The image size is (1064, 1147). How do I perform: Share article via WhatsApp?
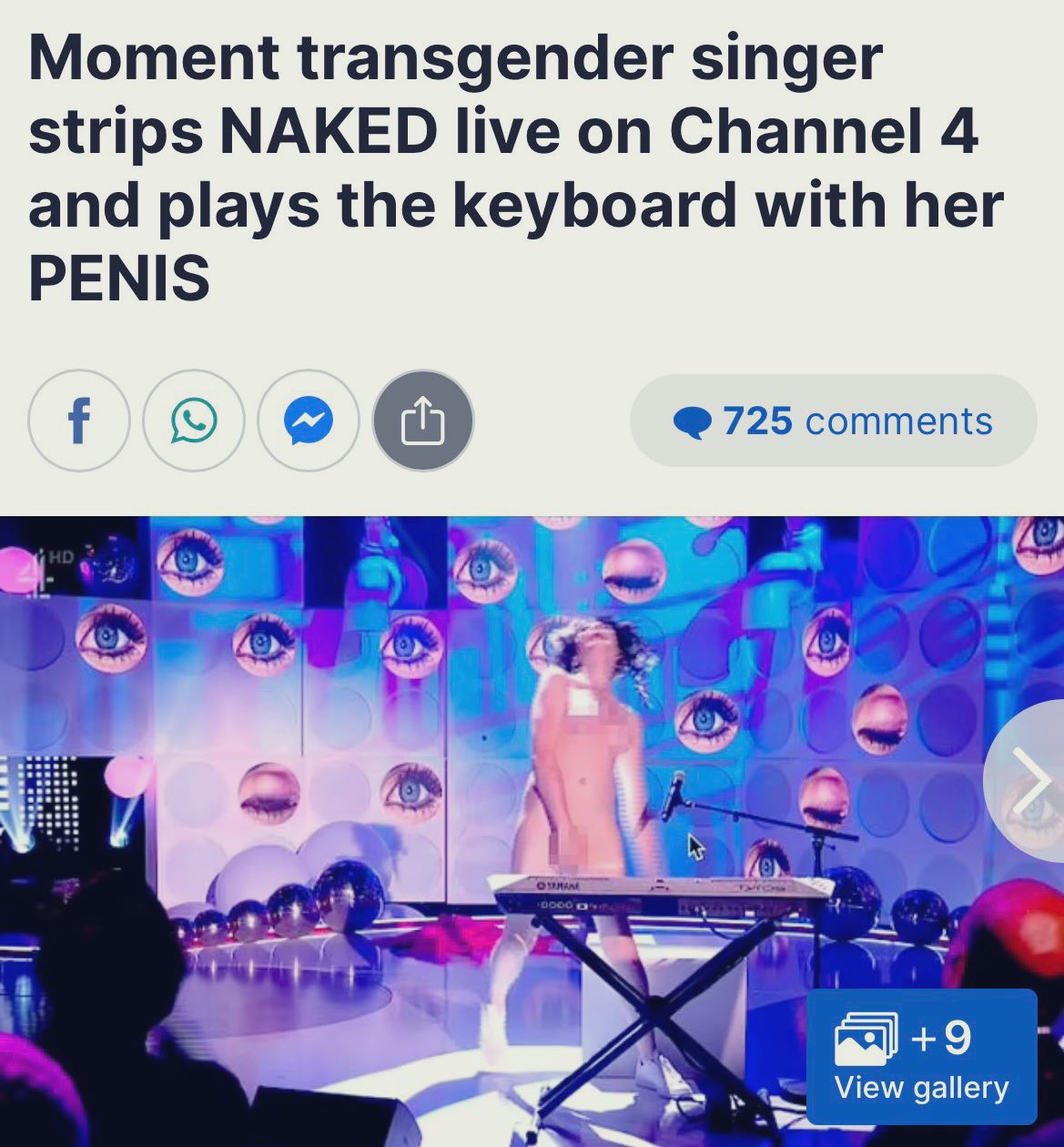[194, 421]
